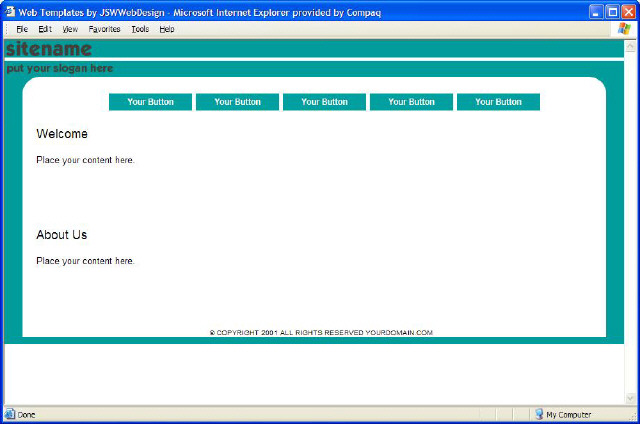Open the File menu

(21, 29)
